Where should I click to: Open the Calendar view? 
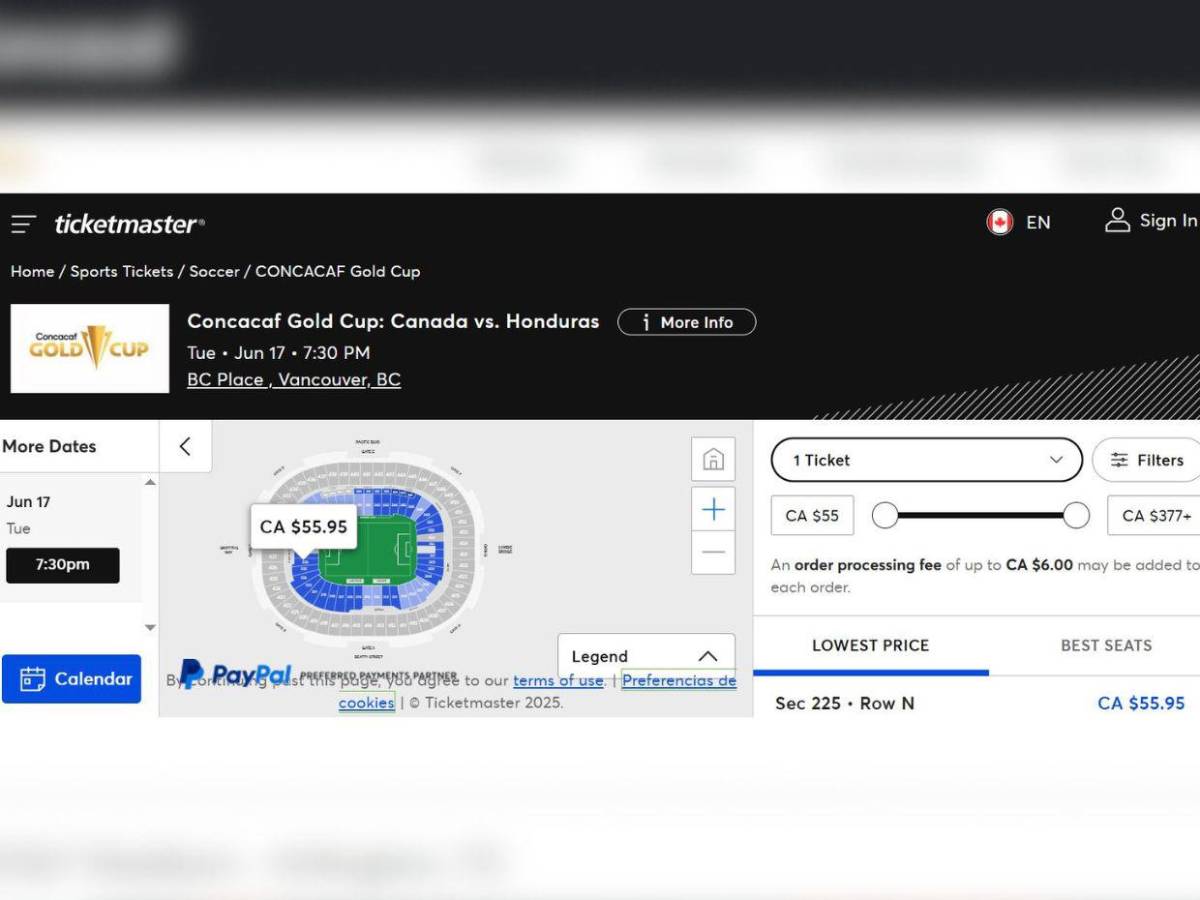(72, 679)
